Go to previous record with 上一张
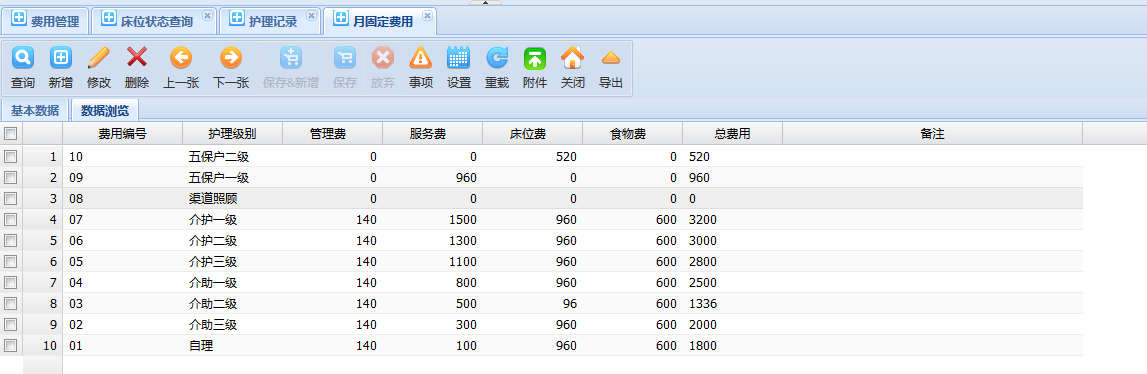The height and width of the screenshot is (374, 1147). (x=181, y=57)
